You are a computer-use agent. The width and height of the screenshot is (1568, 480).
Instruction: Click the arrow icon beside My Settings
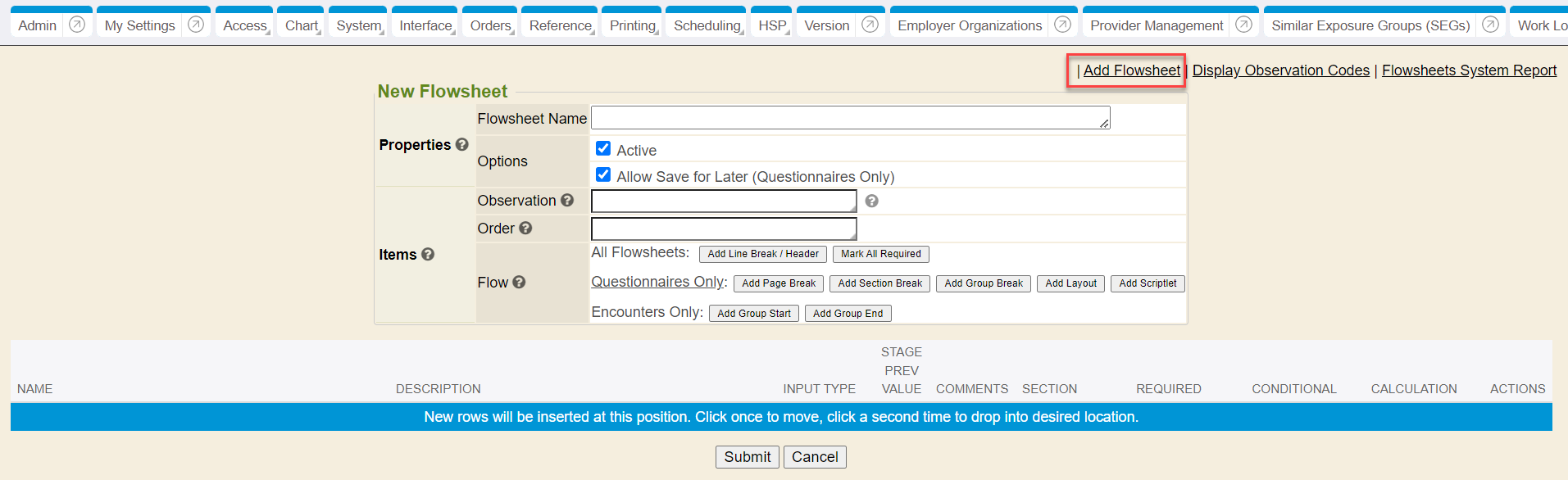(x=196, y=25)
